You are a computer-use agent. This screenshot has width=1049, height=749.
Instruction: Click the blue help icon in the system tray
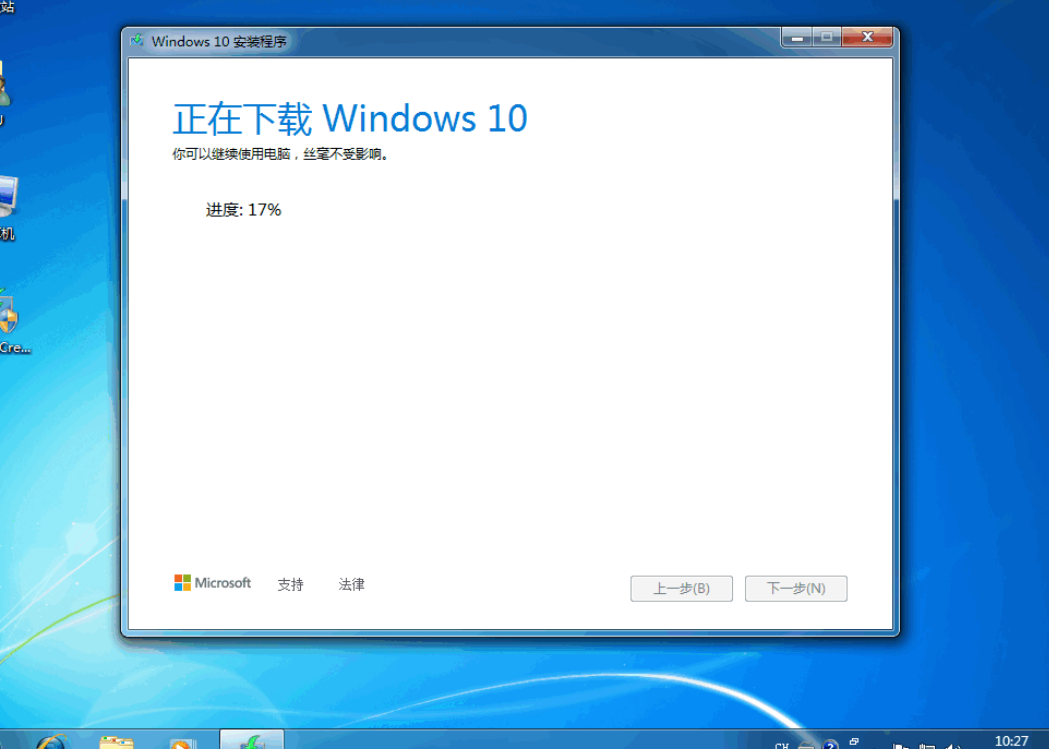[x=830, y=744]
